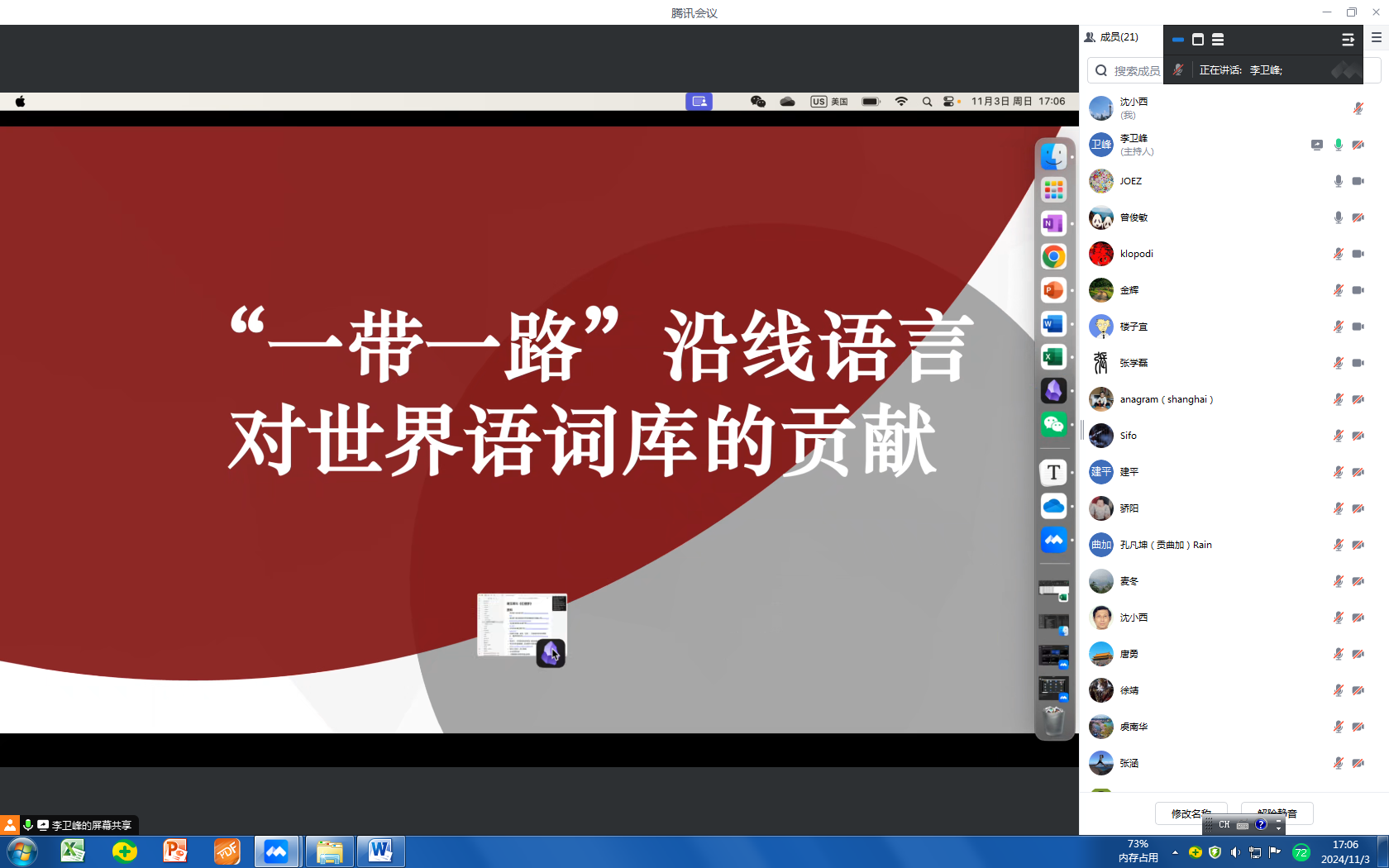Screen dimensions: 1389x868
Task: Open Finder in the shared Mac dock
Action: [x=1053, y=156]
